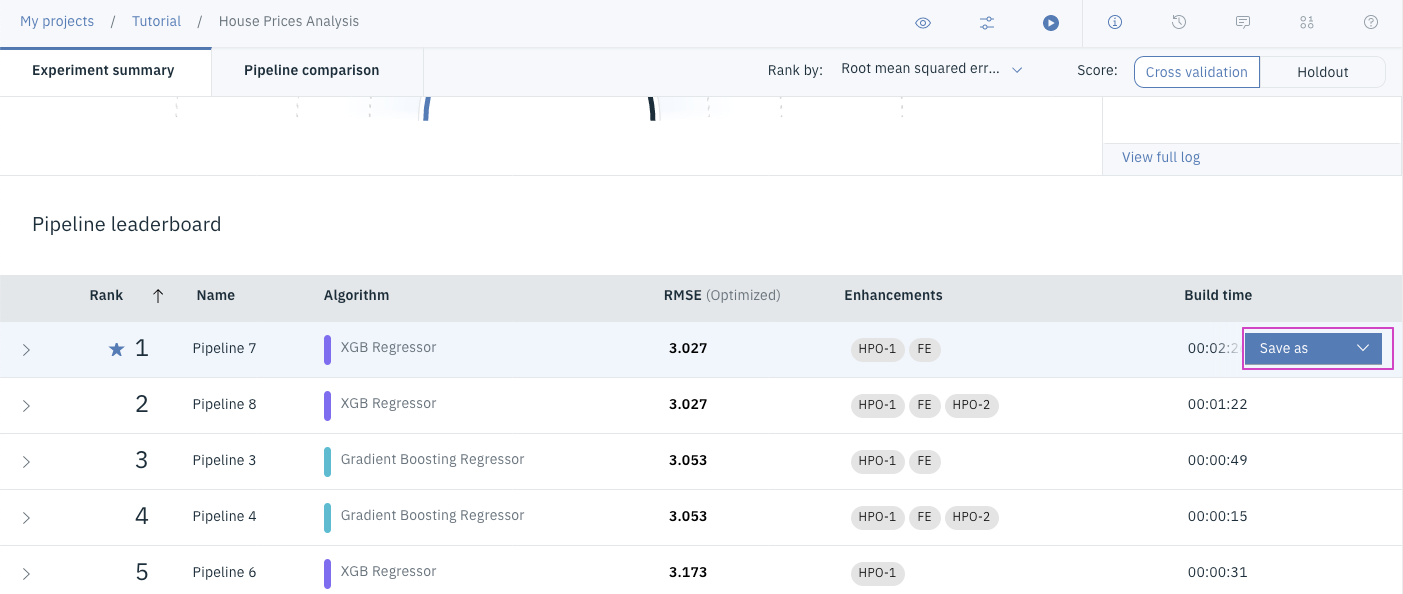Click XGB Regressor in Pipeline 8 row
Image resolution: width=1403 pixels, height=594 pixels.
coord(388,403)
